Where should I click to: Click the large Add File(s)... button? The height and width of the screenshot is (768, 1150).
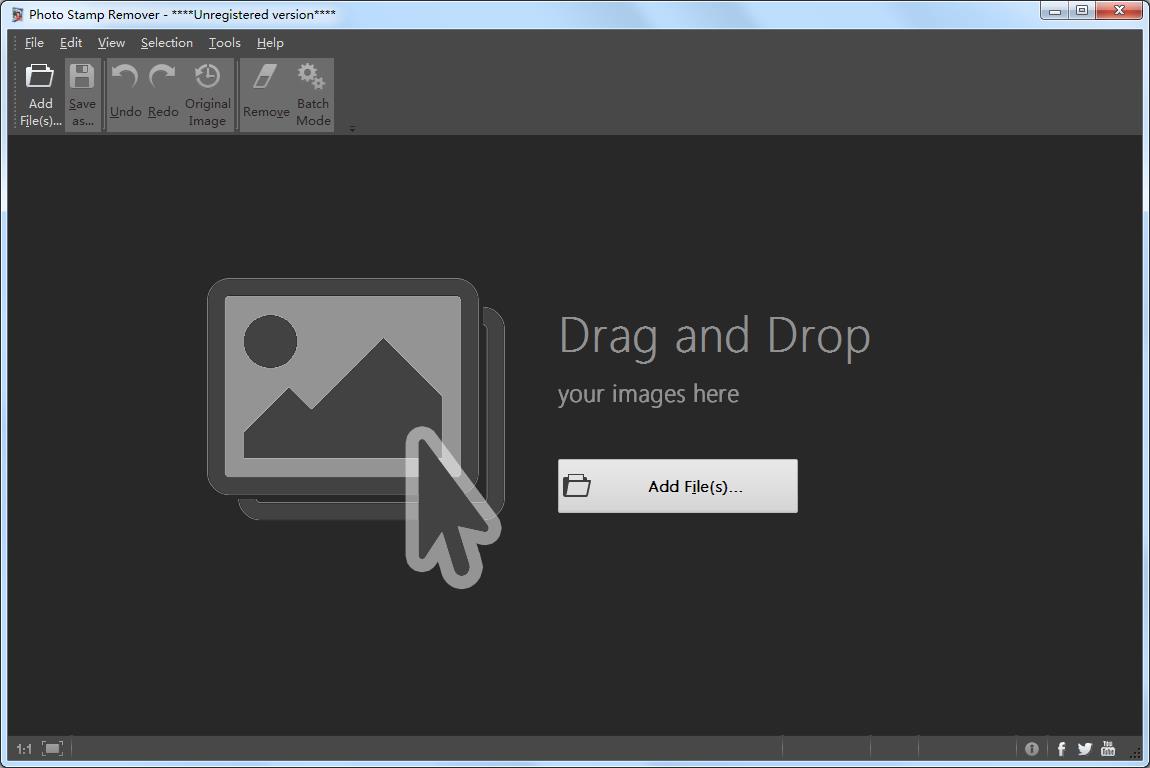pyautogui.click(x=677, y=486)
